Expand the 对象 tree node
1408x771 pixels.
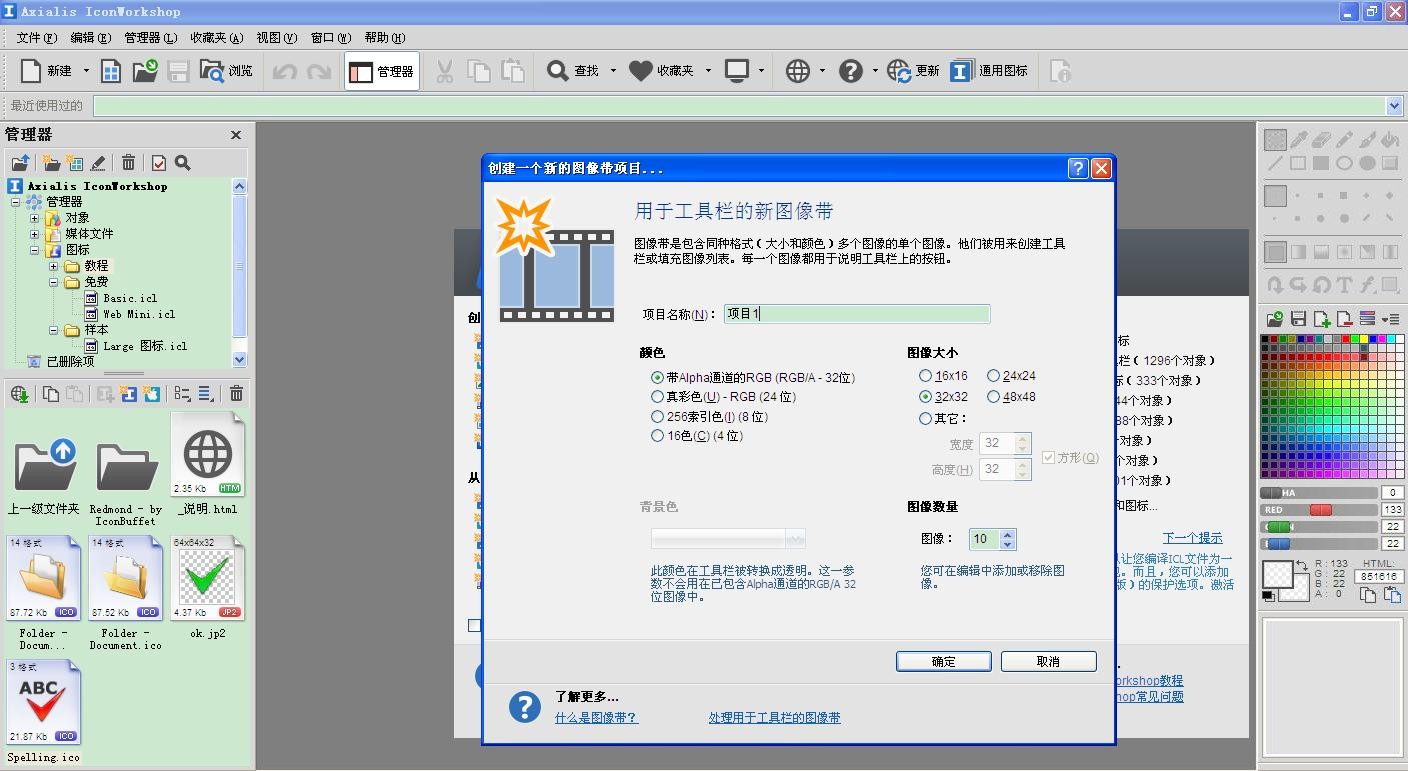coord(34,218)
